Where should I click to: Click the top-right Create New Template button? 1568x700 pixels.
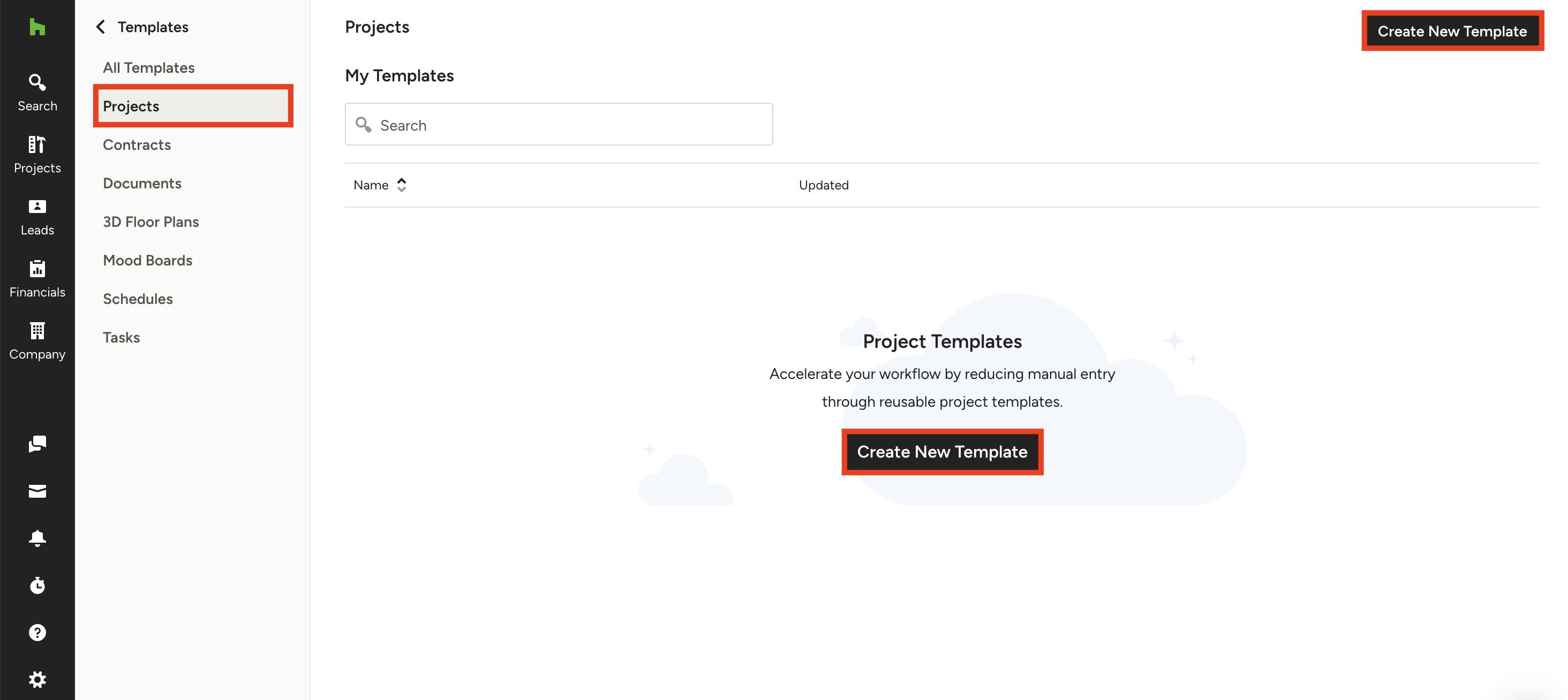pyautogui.click(x=1452, y=31)
